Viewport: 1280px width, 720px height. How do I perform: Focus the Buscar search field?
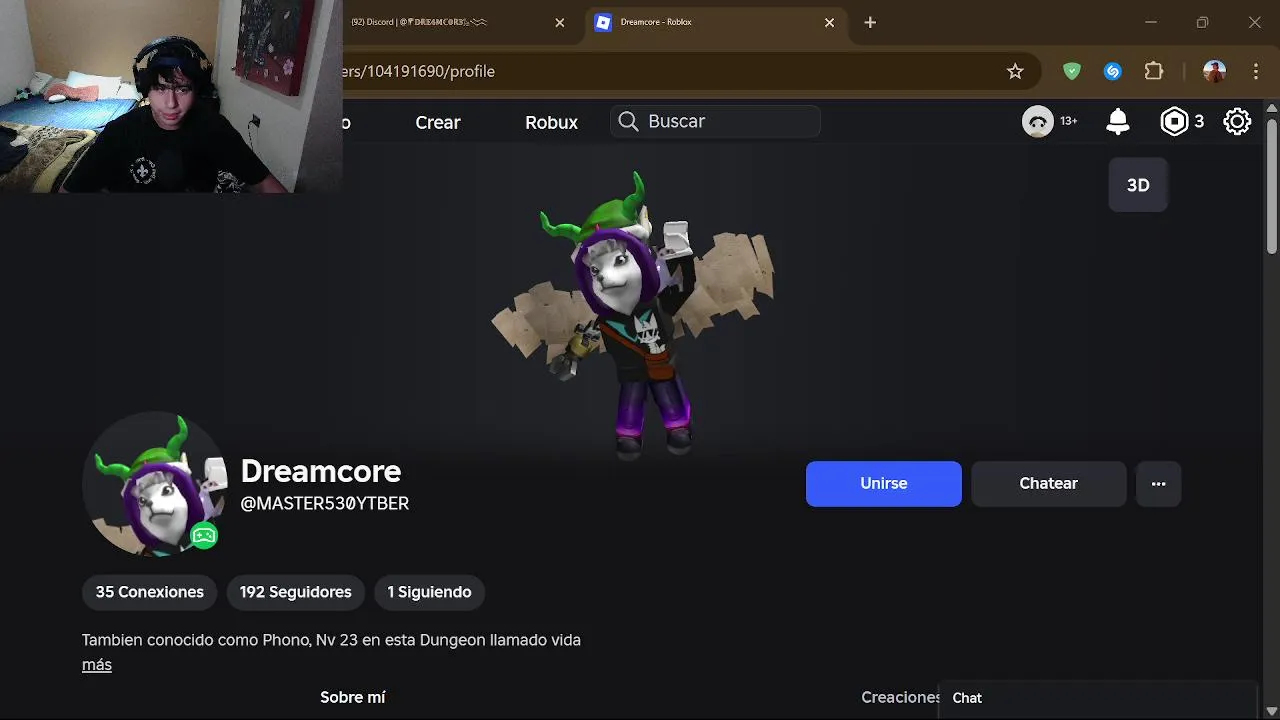click(715, 121)
